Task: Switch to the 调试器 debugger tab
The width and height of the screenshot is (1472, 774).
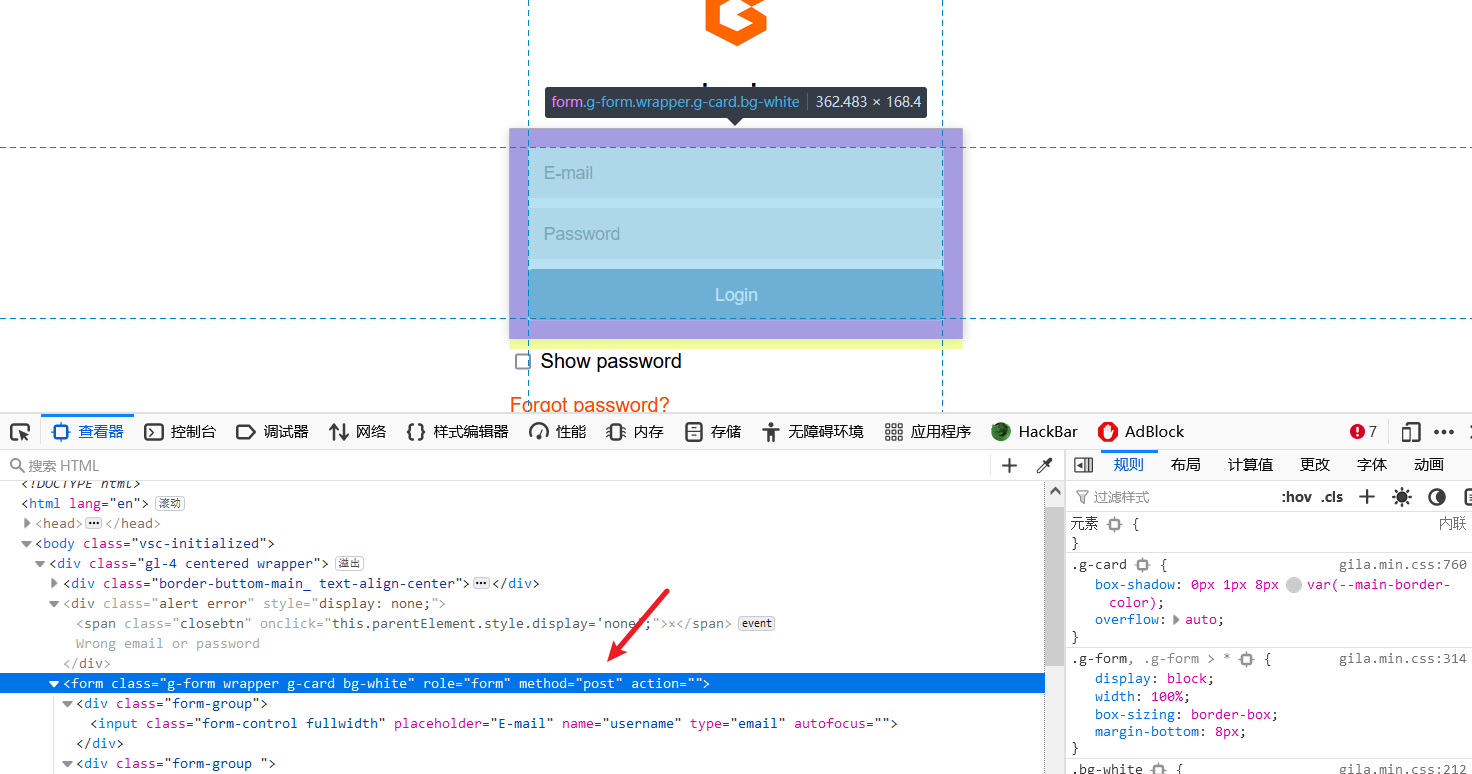Action: point(272,432)
